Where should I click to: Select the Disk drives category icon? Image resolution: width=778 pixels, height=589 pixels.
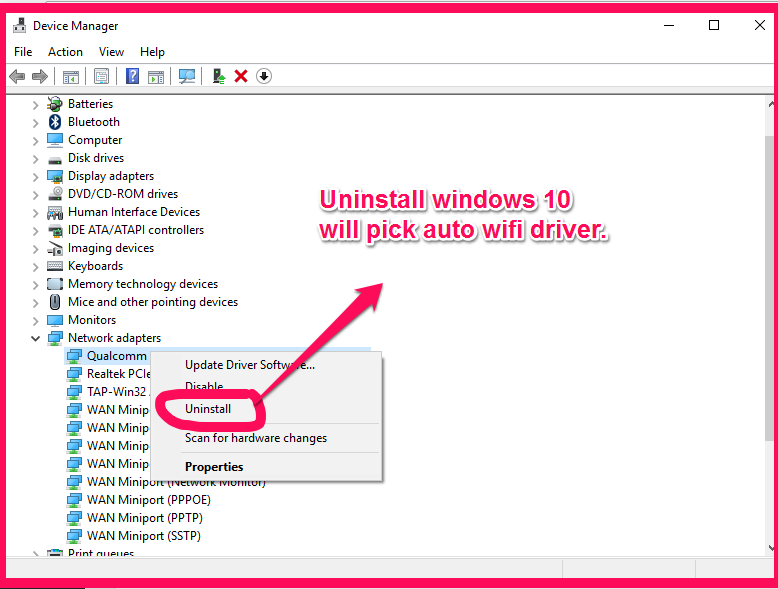click(x=55, y=159)
